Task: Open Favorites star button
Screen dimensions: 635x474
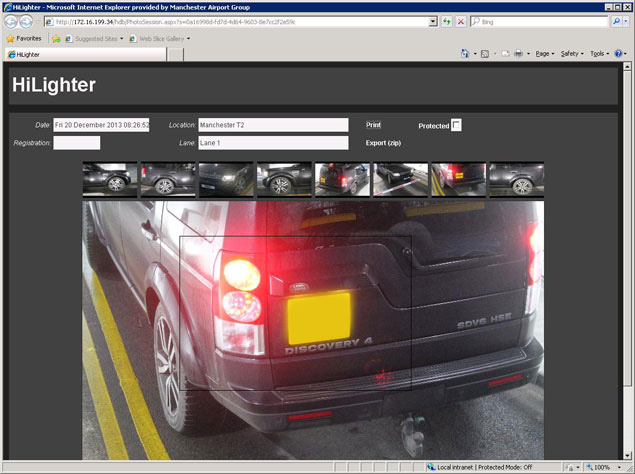Action: pos(24,38)
